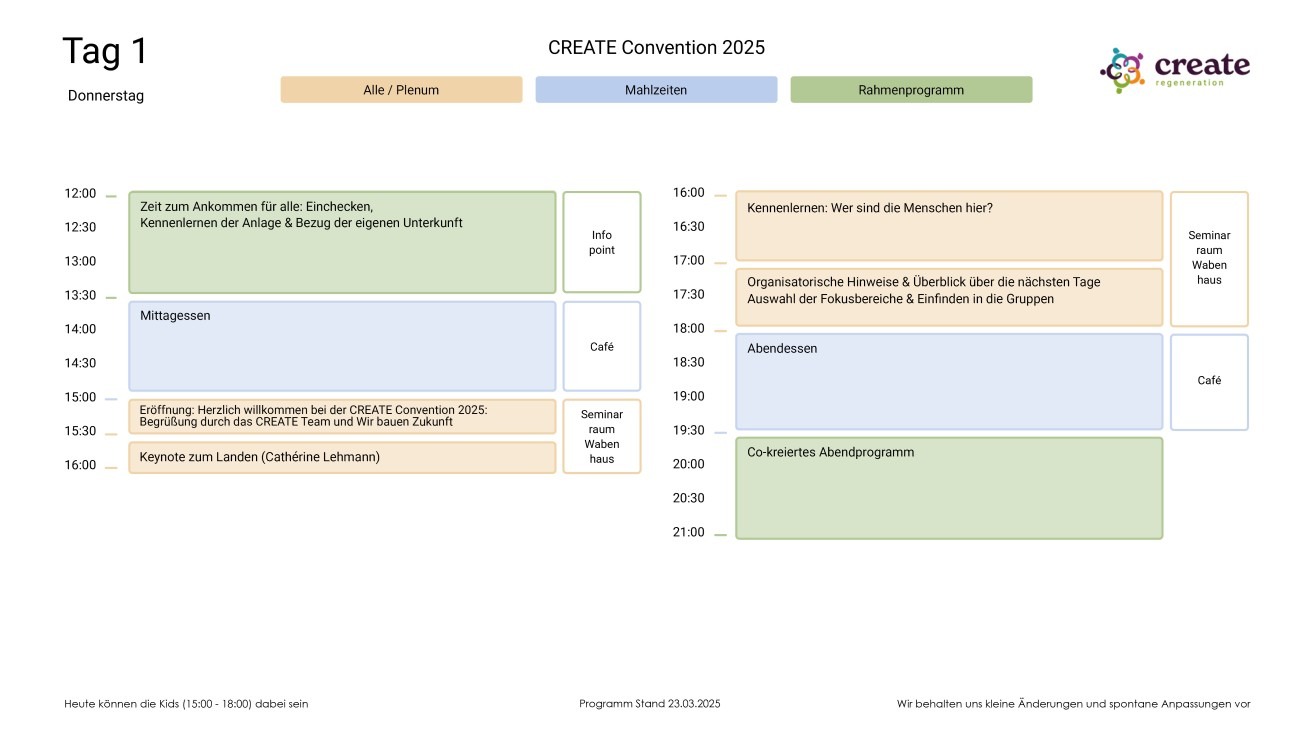The image size is (1300, 731).
Task: Open the Co-kreiertes Abendprogramm block
Action: tap(949, 488)
